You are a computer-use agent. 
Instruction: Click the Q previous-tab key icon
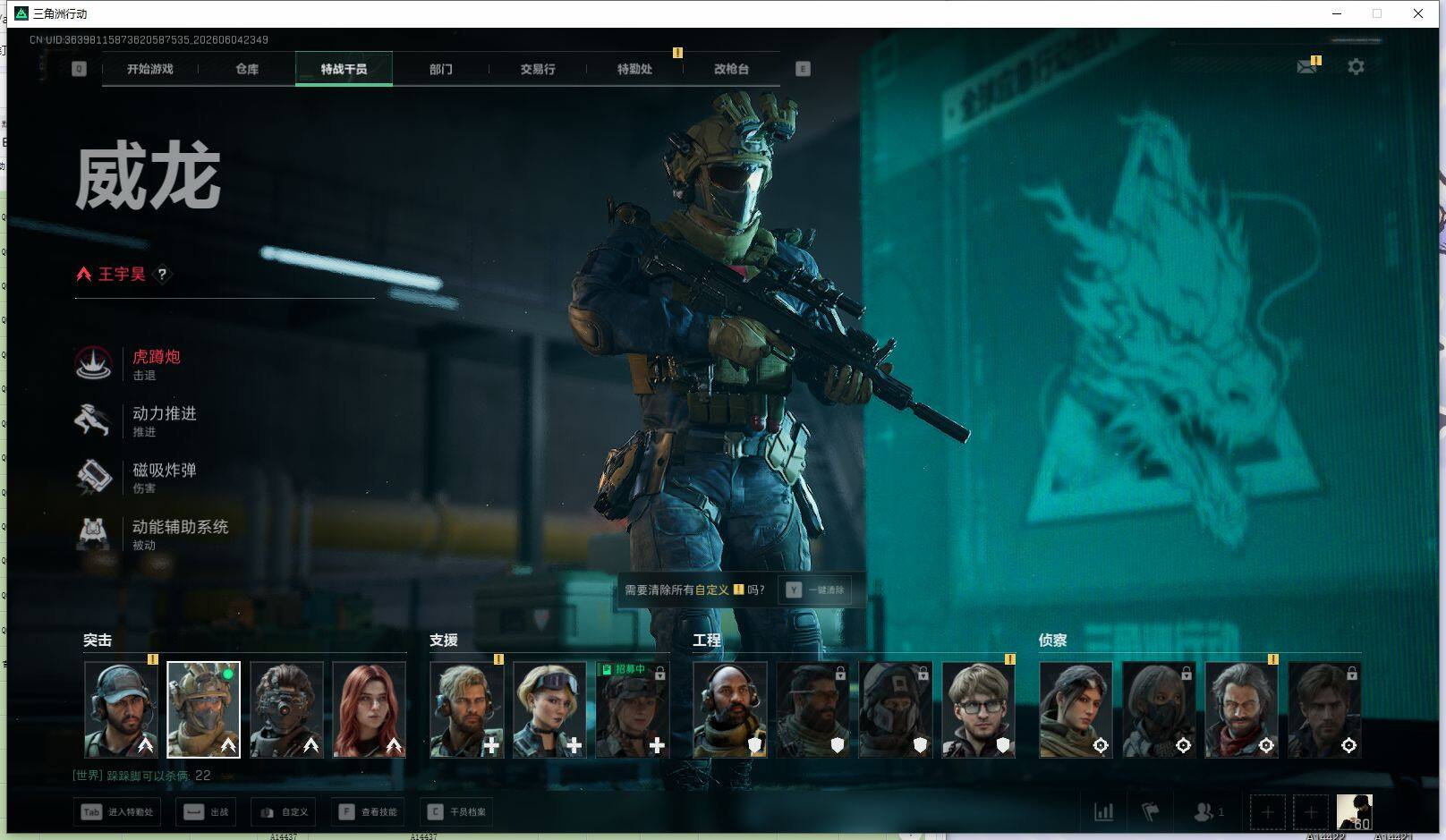click(x=79, y=69)
